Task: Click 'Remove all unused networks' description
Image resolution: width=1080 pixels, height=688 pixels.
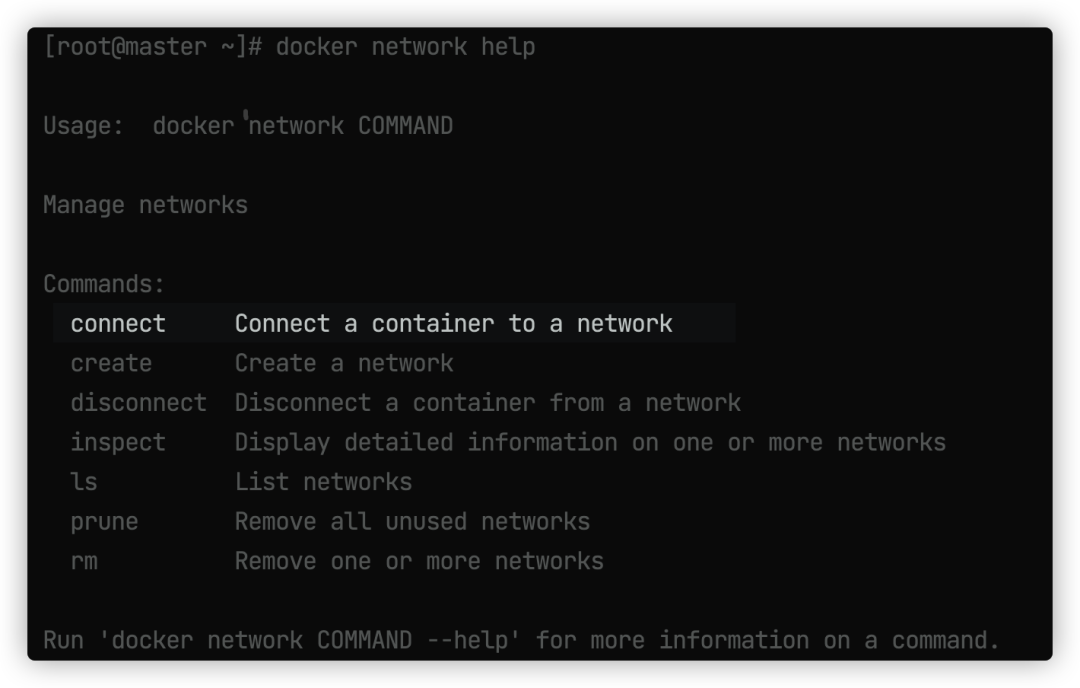Action: pyautogui.click(x=412, y=521)
